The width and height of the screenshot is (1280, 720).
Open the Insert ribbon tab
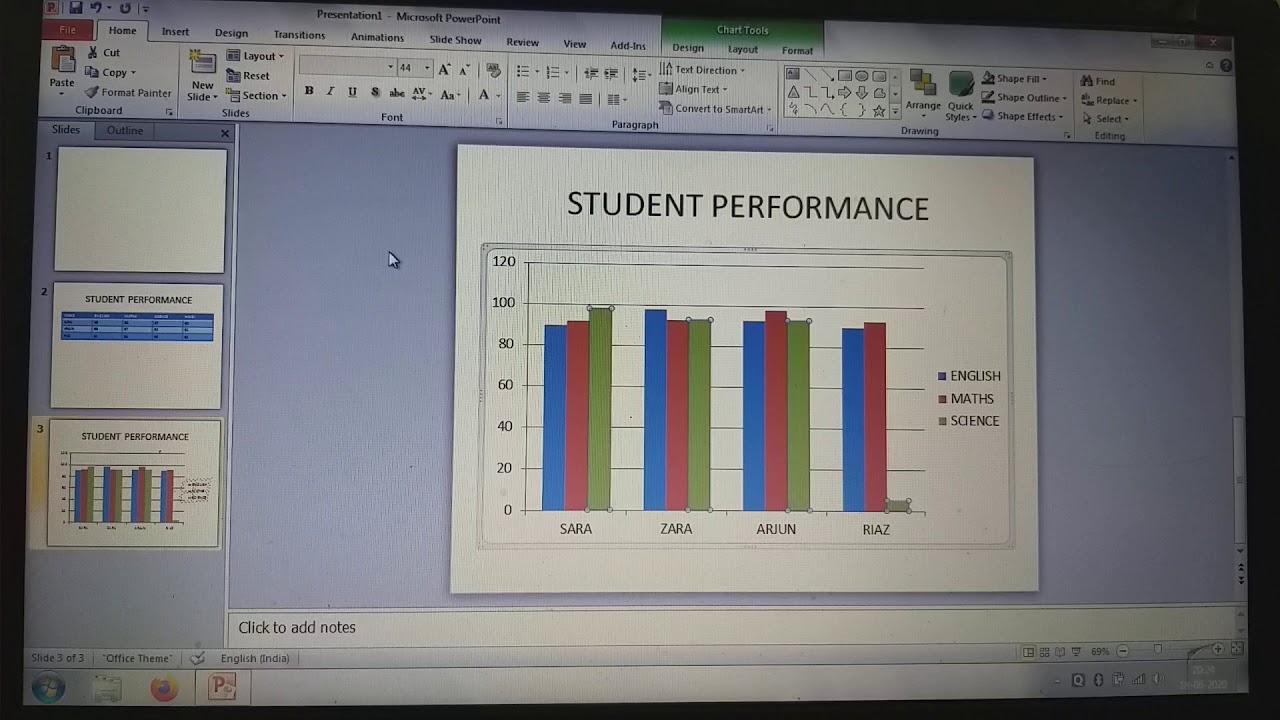(175, 32)
